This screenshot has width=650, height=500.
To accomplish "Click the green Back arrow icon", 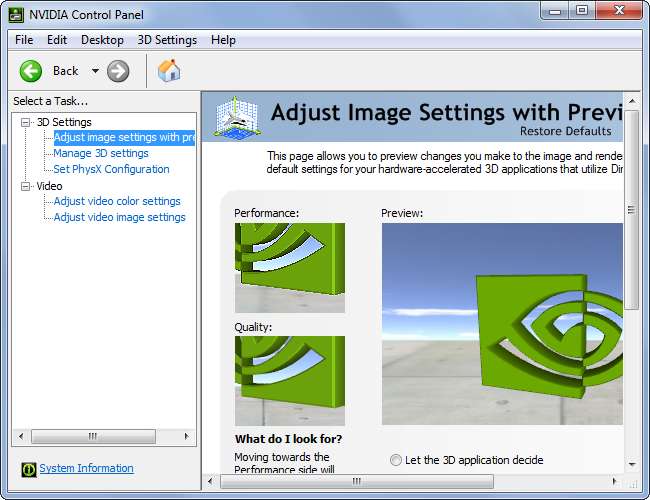I will click(x=31, y=71).
